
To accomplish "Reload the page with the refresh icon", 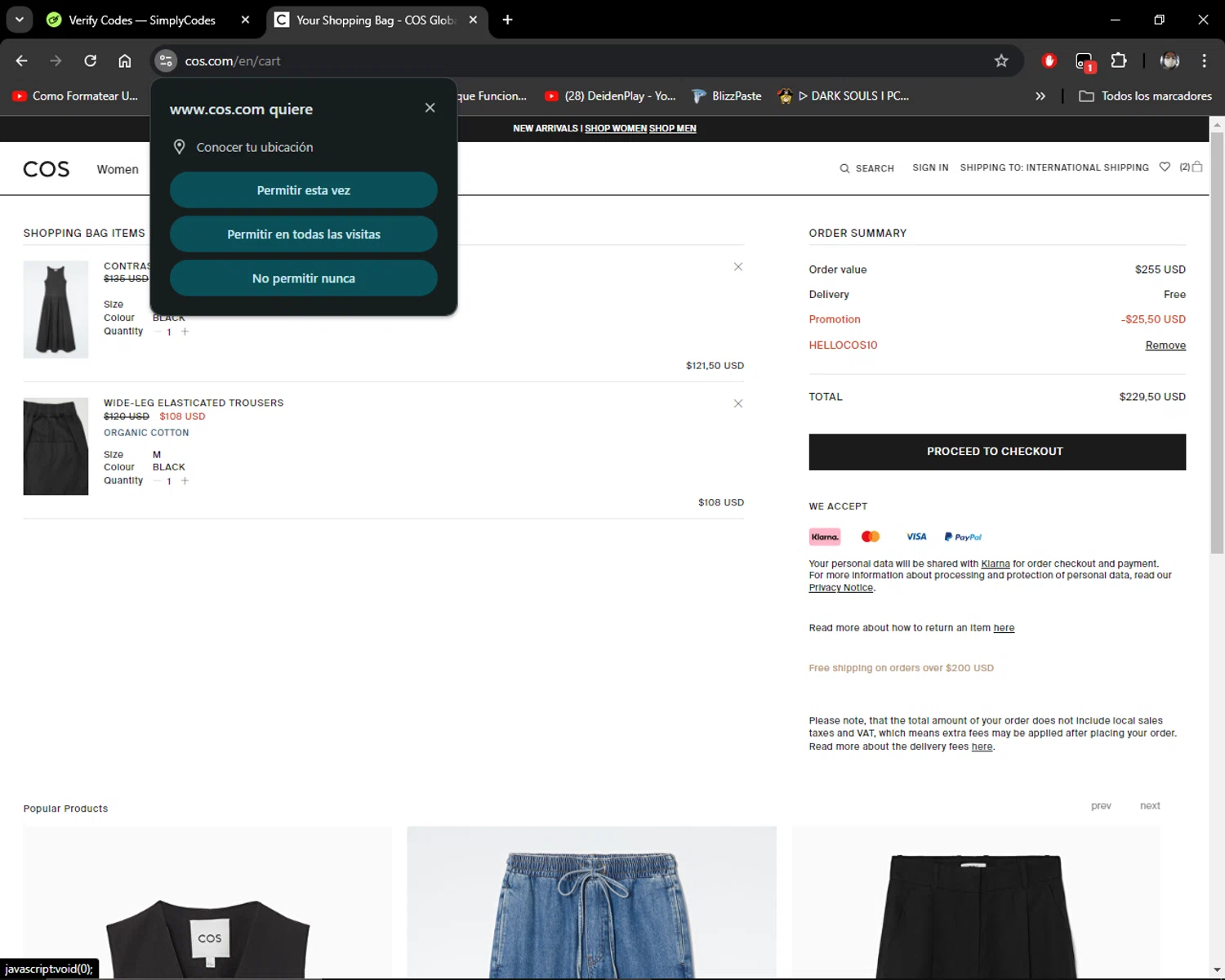I will (91, 60).
